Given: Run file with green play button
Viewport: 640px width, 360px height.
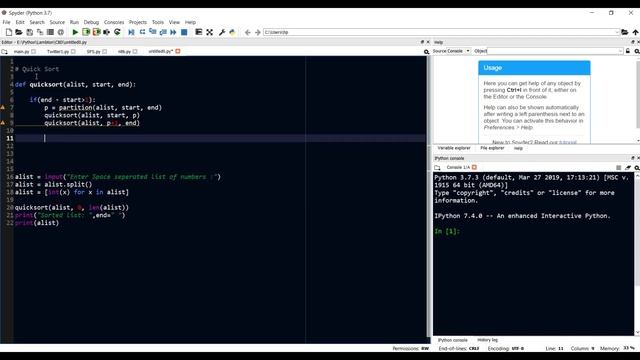Looking at the screenshot, I should [x=75, y=32].
